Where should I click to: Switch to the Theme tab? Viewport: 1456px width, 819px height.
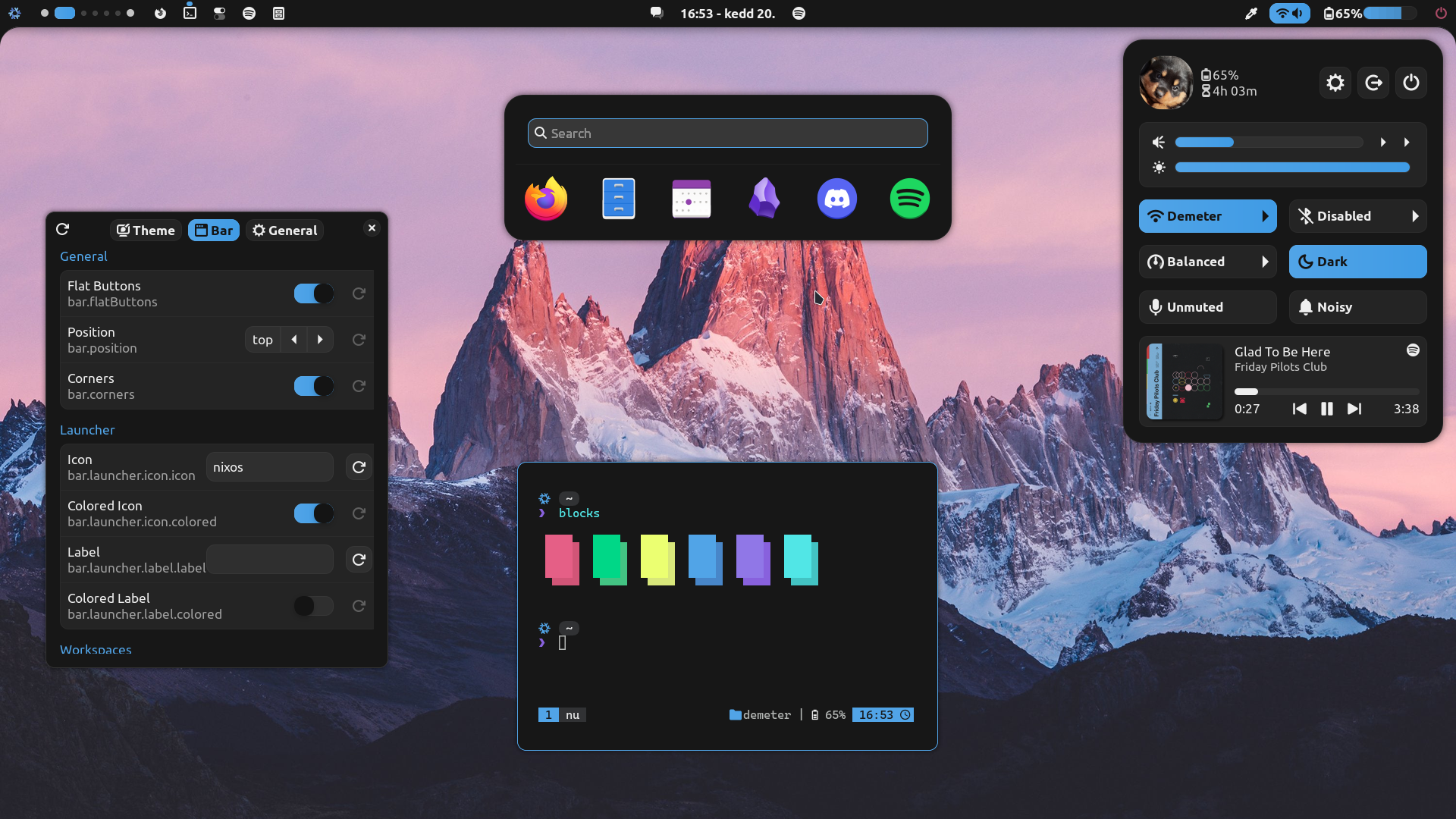coord(145,230)
